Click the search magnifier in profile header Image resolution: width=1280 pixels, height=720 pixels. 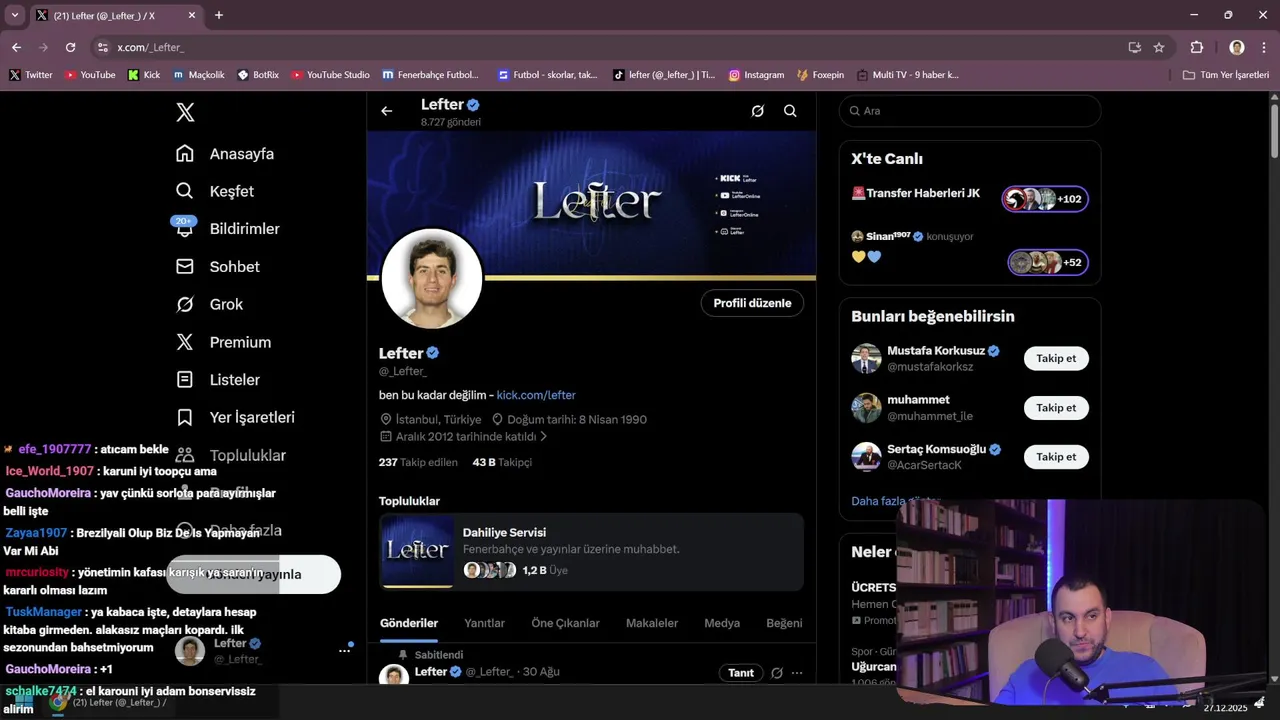pos(790,111)
